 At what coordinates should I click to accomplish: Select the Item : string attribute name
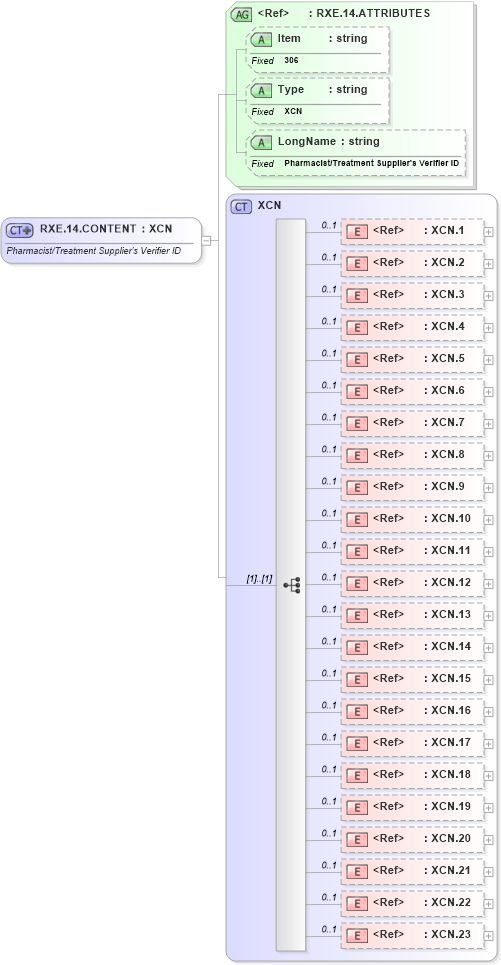pyautogui.click(x=323, y=38)
